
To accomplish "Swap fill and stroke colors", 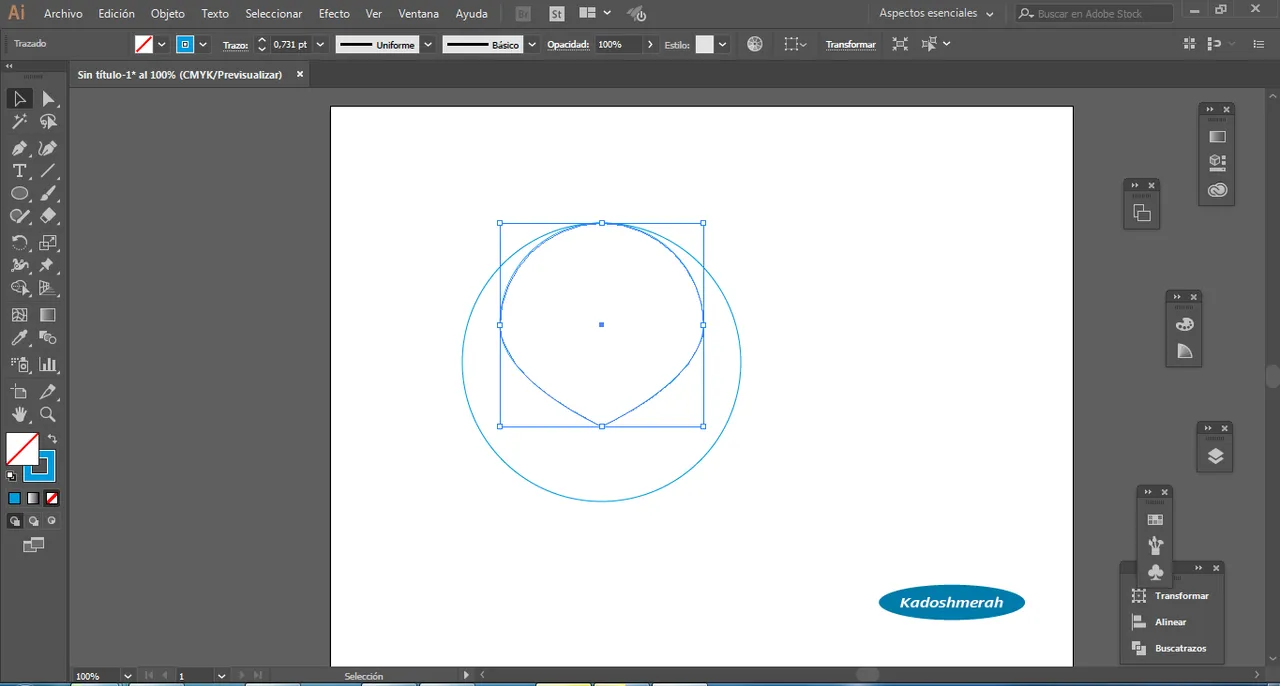I will (x=52, y=439).
